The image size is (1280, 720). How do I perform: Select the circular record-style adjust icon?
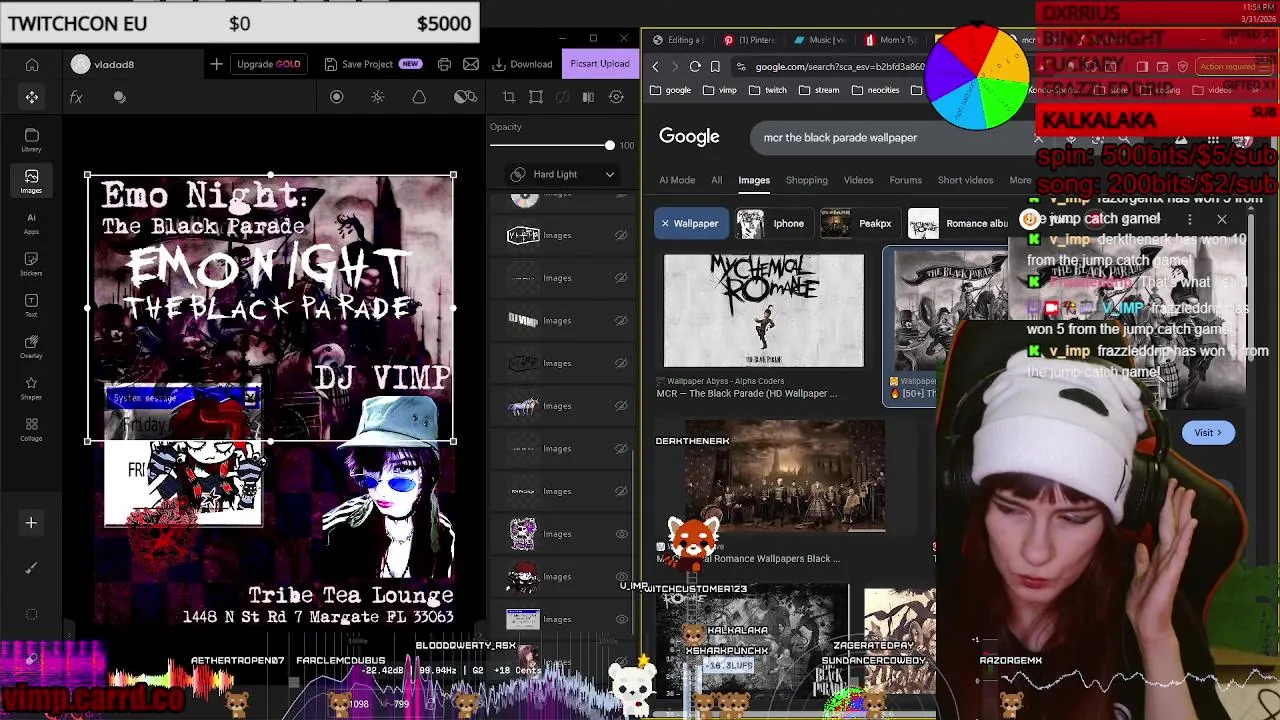(337, 97)
